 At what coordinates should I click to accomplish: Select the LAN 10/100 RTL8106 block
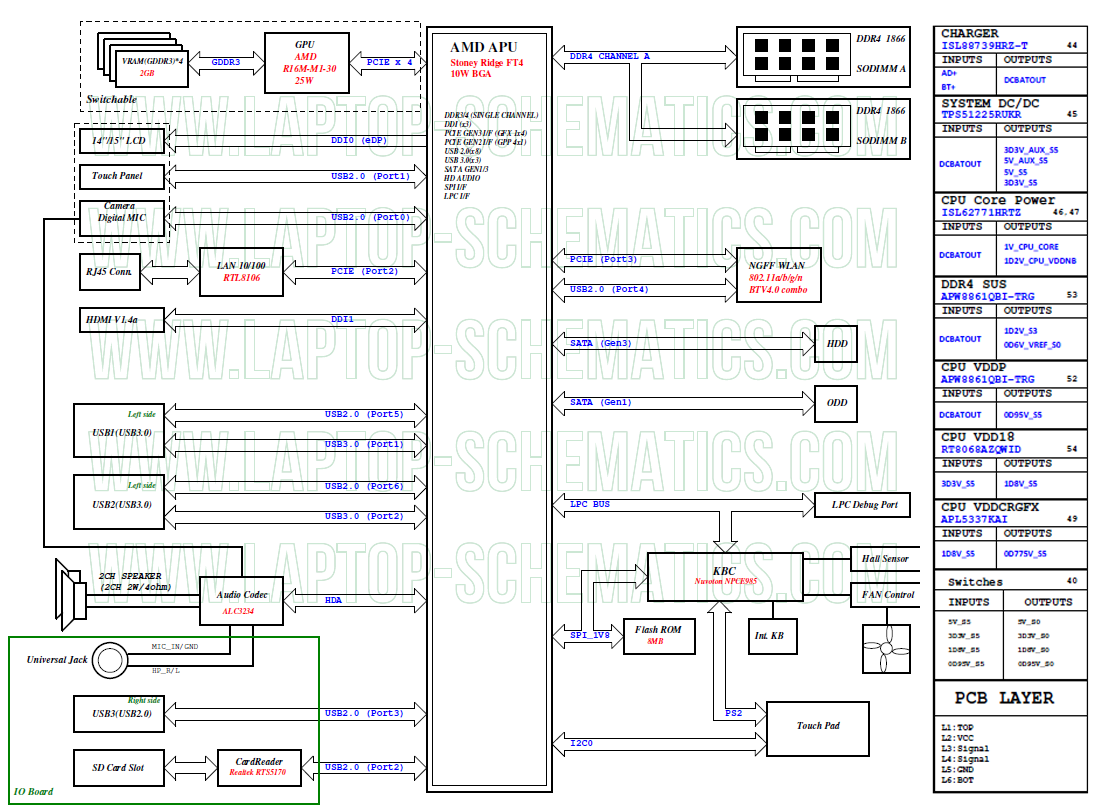tap(241, 272)
